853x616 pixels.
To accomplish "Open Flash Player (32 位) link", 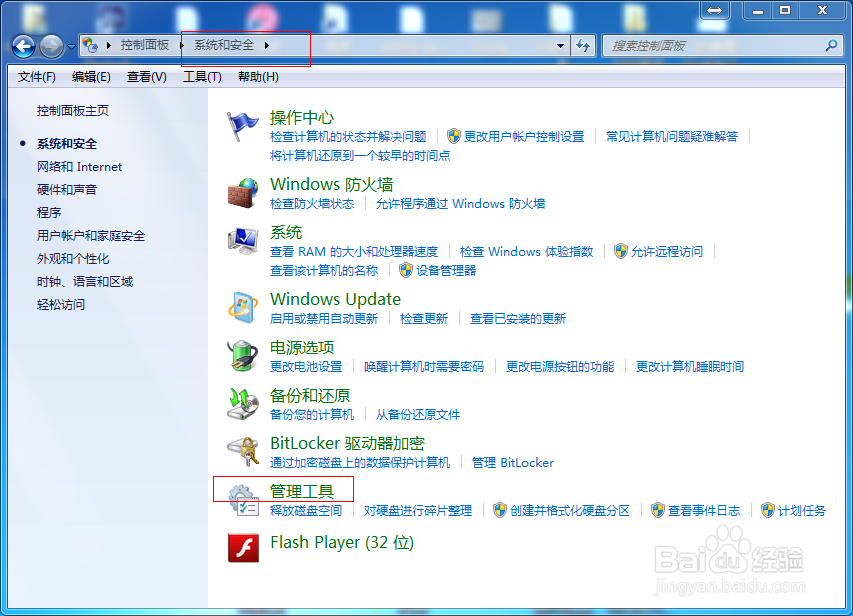I will (x=342, y=542).
